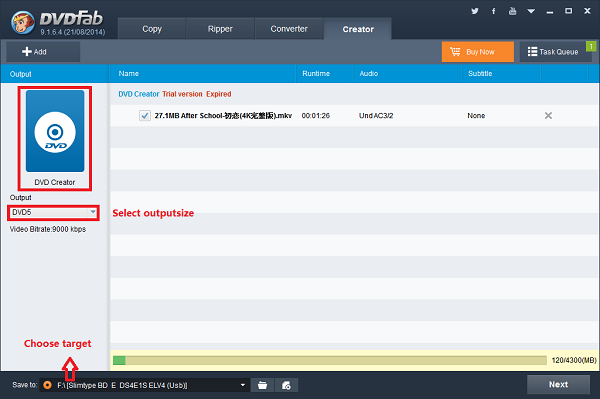The height and width of the screenshot is (399, 600).
Task: Click the None subtitle cell
Action: (476, 116)
